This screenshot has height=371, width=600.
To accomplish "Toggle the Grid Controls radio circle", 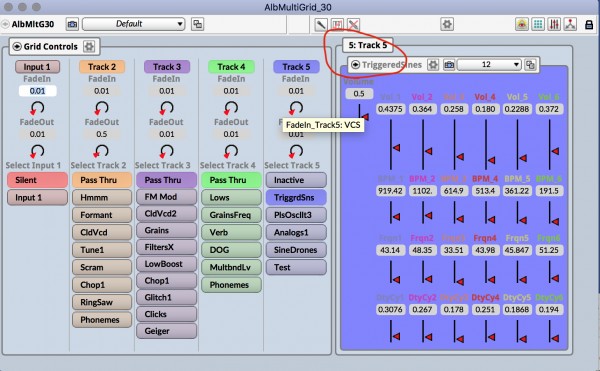I will [x=17, y=47].
